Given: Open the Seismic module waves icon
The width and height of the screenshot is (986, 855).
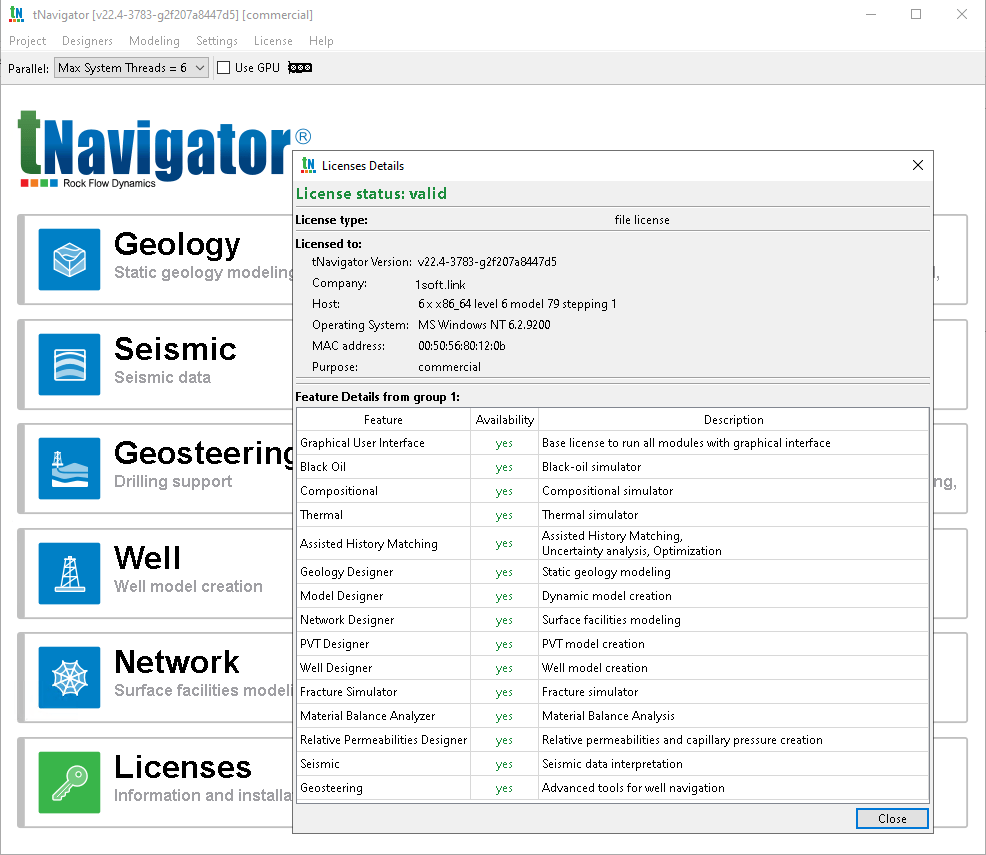Looking at the screenshot, I should (69, 365).
